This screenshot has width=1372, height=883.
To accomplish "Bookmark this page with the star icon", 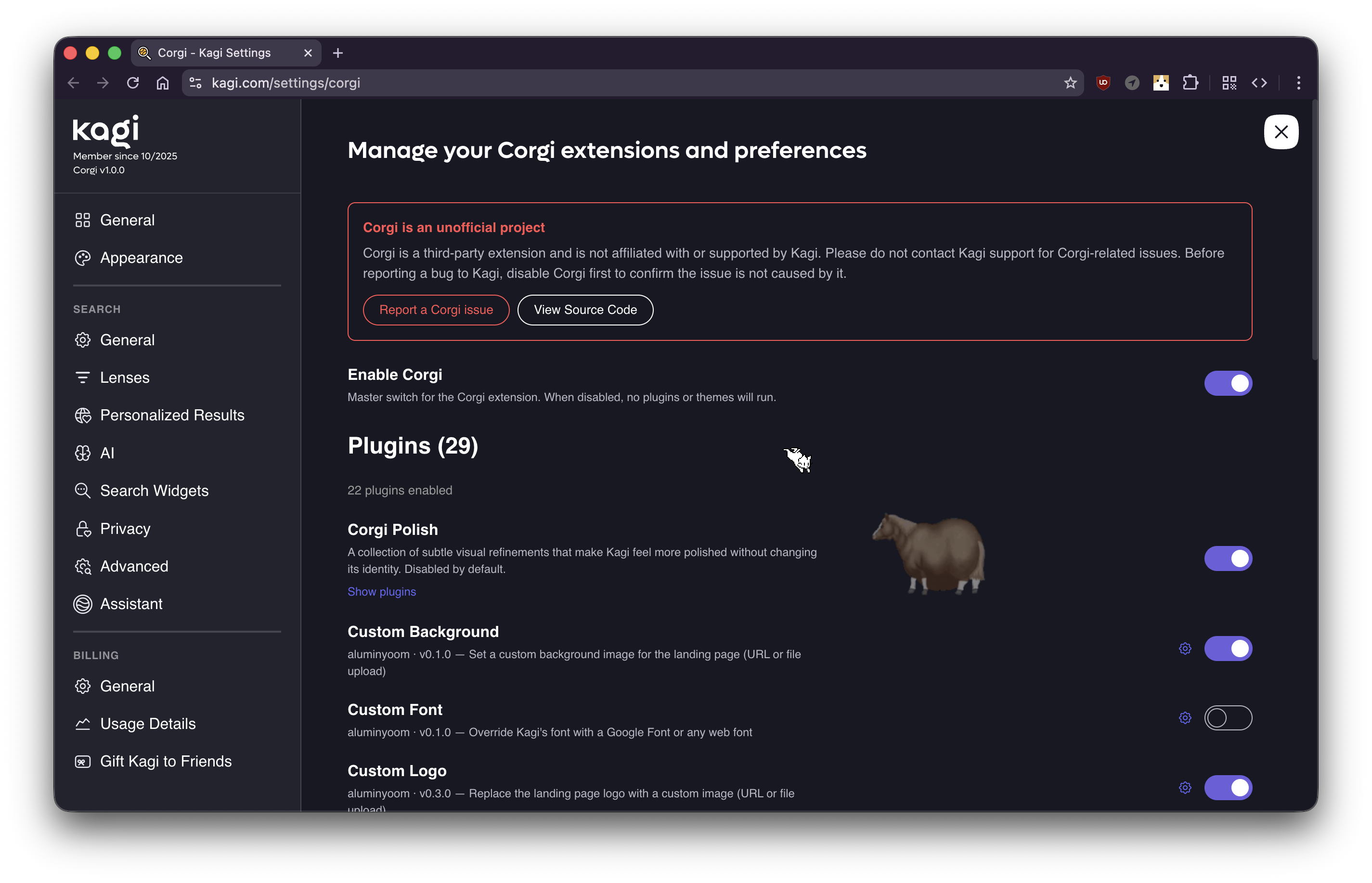I will click(x=1070, y=83).
